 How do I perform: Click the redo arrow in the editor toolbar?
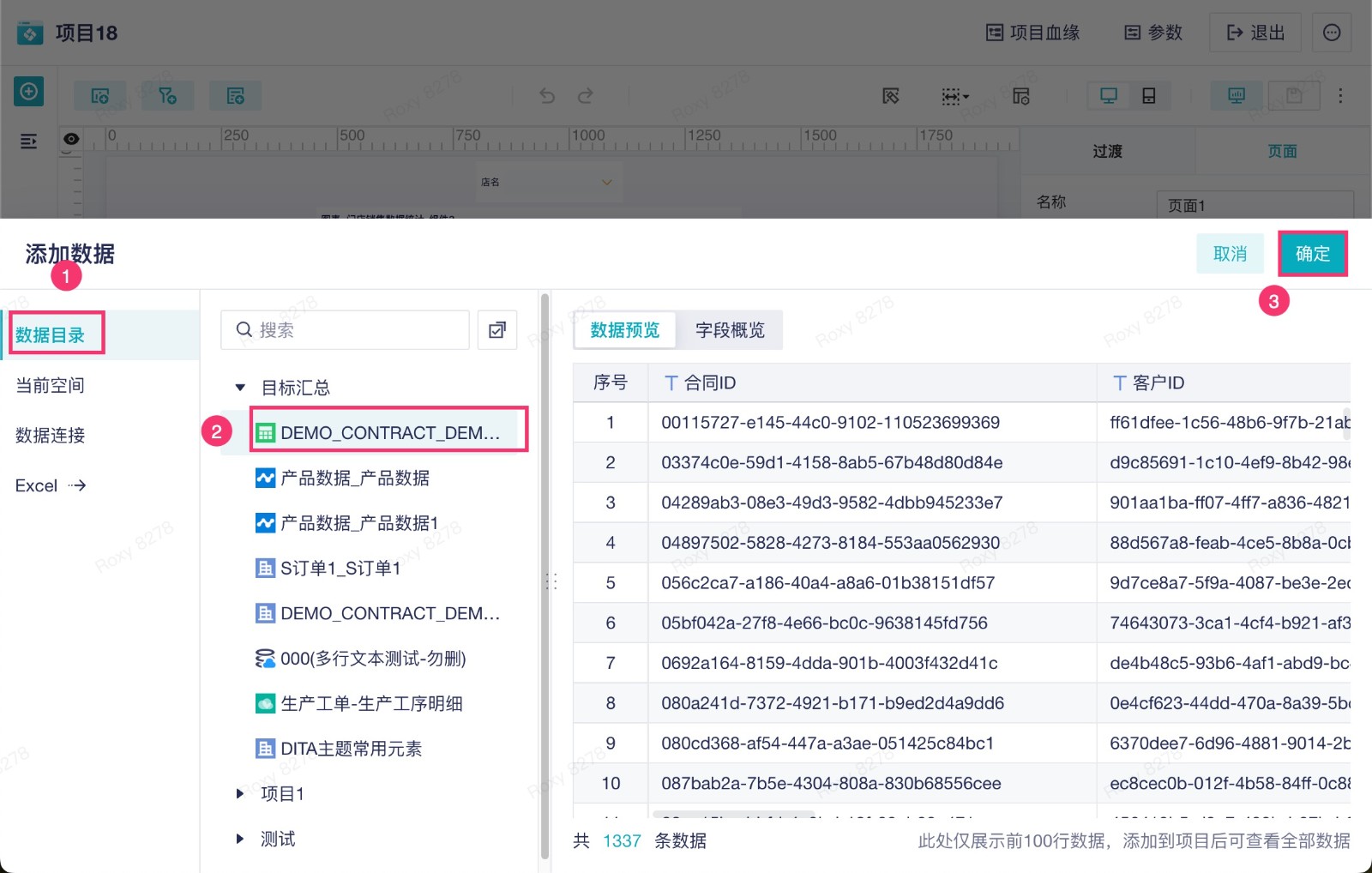pyautogui.click(x=586, y=96)
